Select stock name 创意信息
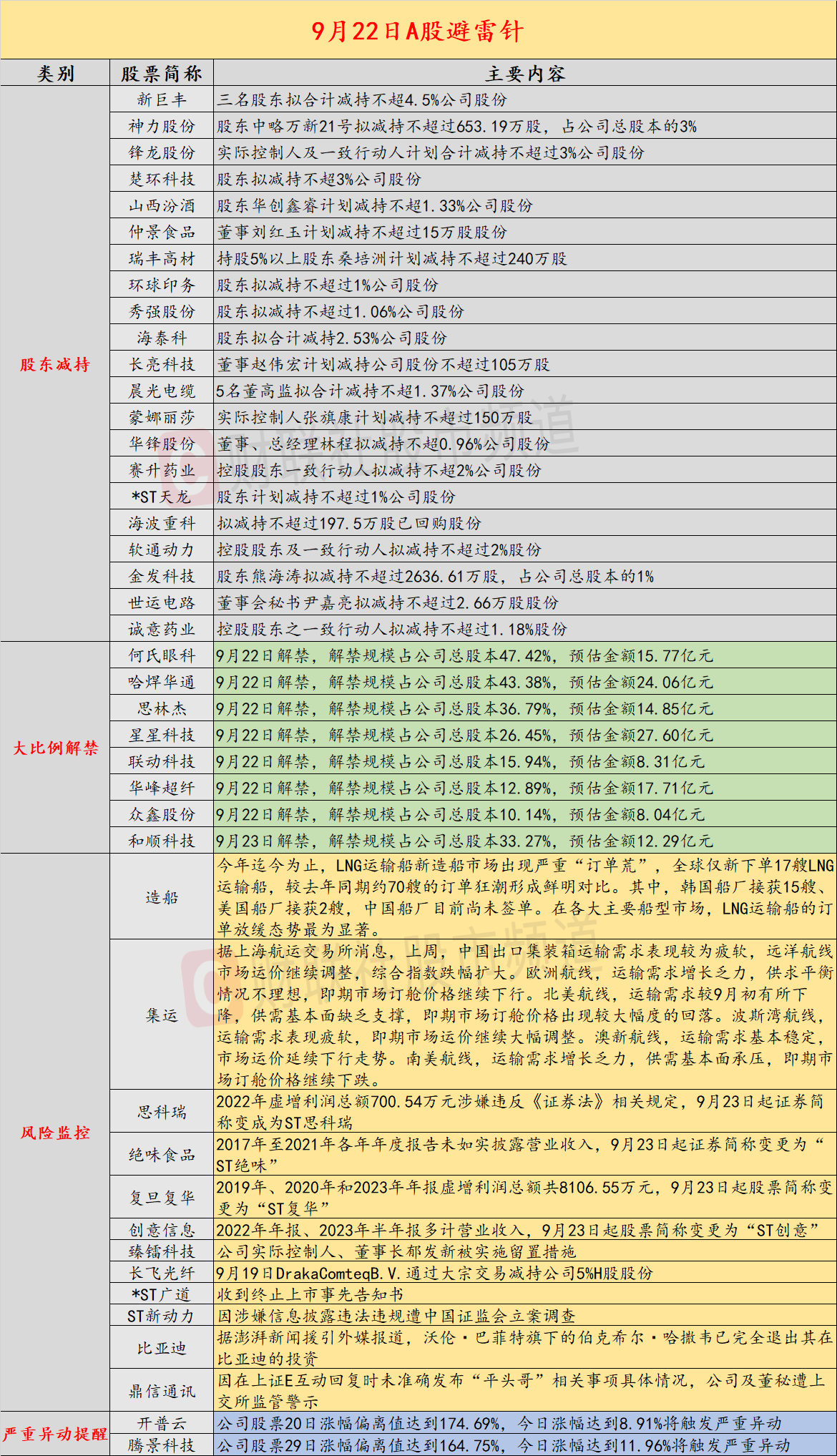The width and height of the screenshot is (837, 1456). (x=162, y=1230)
